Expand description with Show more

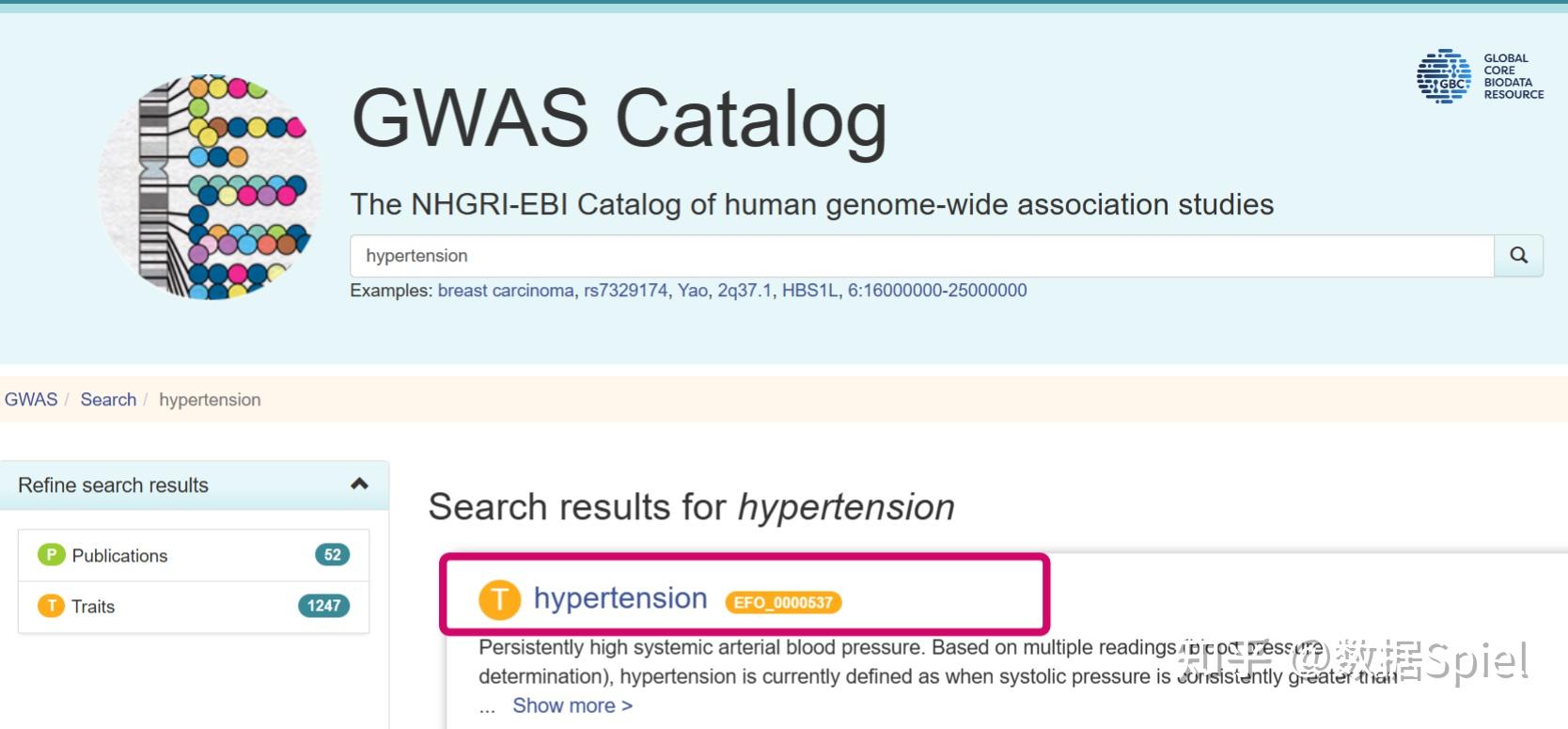point(572,705)
